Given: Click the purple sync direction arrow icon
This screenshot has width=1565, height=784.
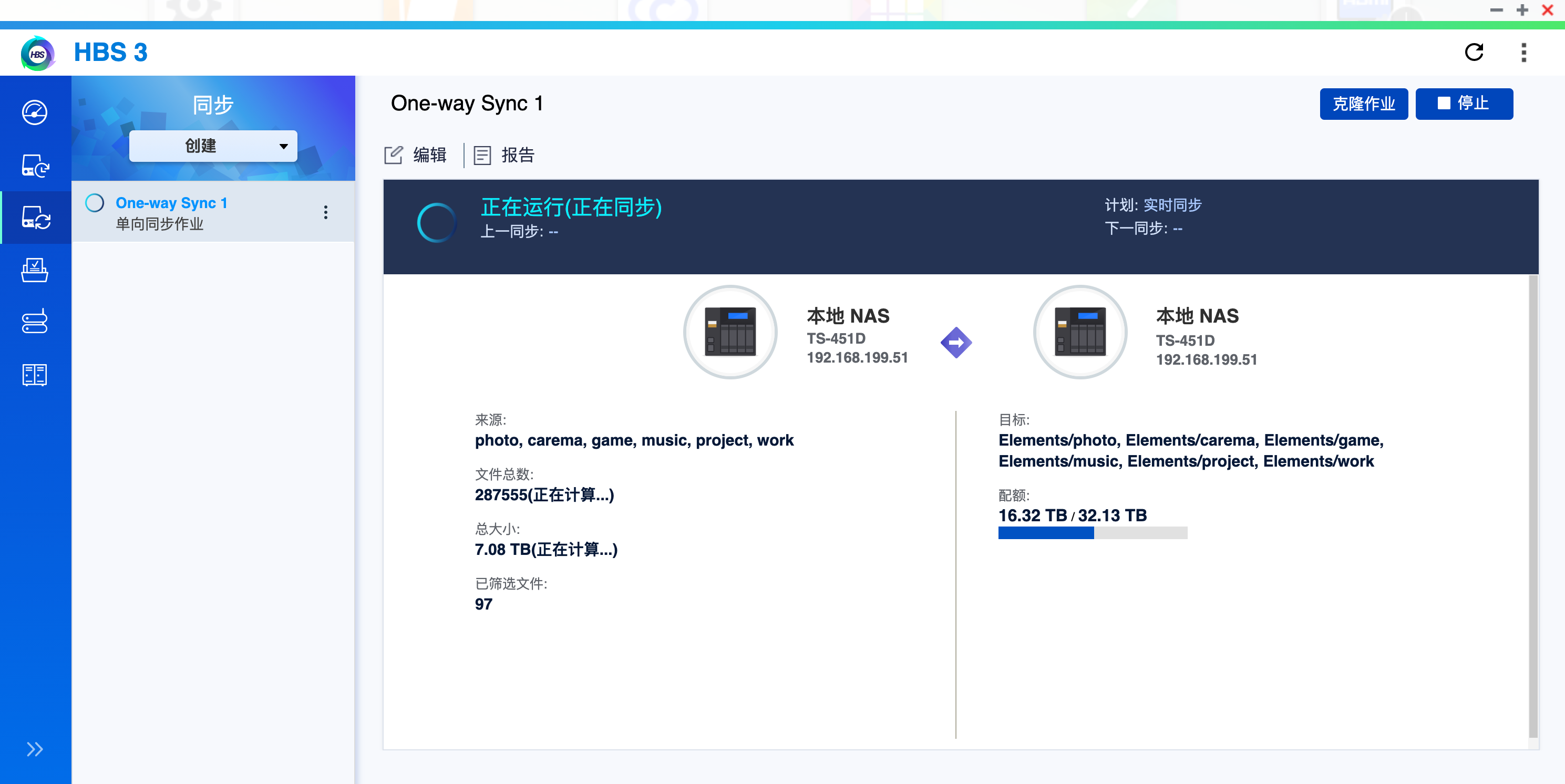Looking at the screenshot, I should point(955,343).
